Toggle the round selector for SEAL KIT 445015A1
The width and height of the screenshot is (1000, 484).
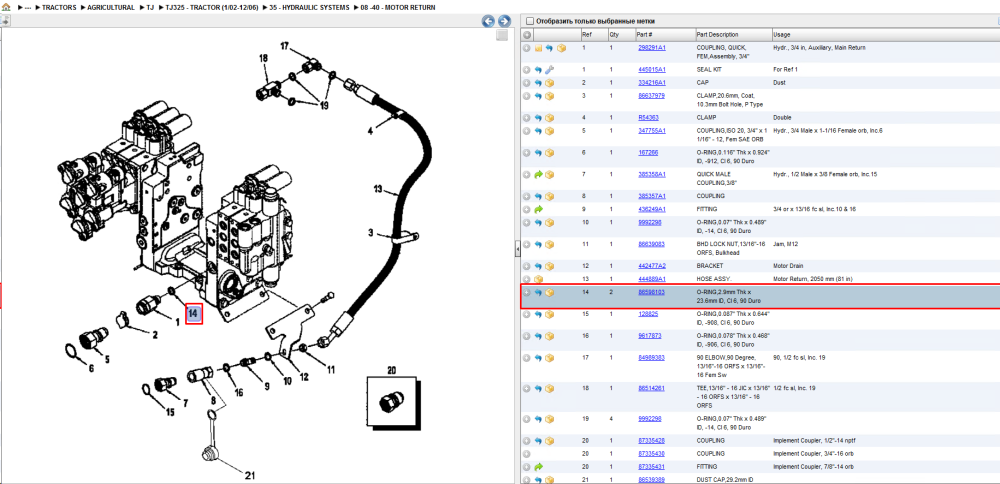click(x=527, y=69)
